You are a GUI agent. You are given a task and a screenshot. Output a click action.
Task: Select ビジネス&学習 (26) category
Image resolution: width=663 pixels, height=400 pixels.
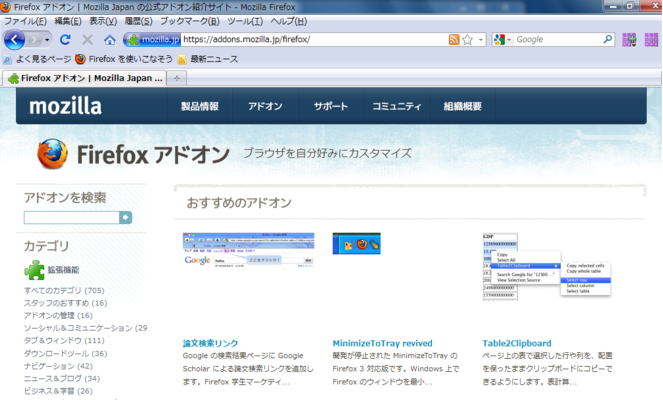pos(58,391)
